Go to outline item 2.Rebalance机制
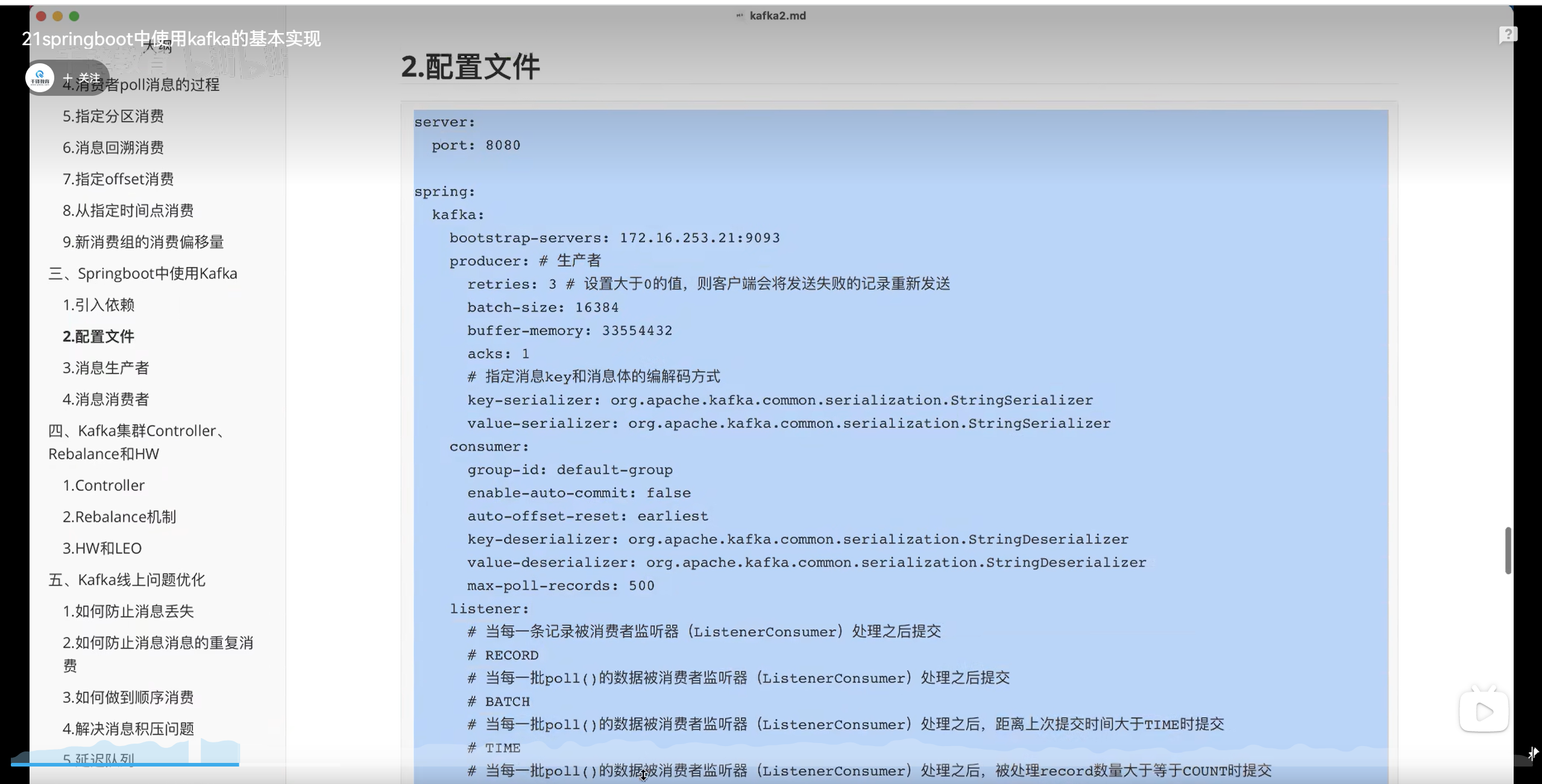 pos(119,517)
